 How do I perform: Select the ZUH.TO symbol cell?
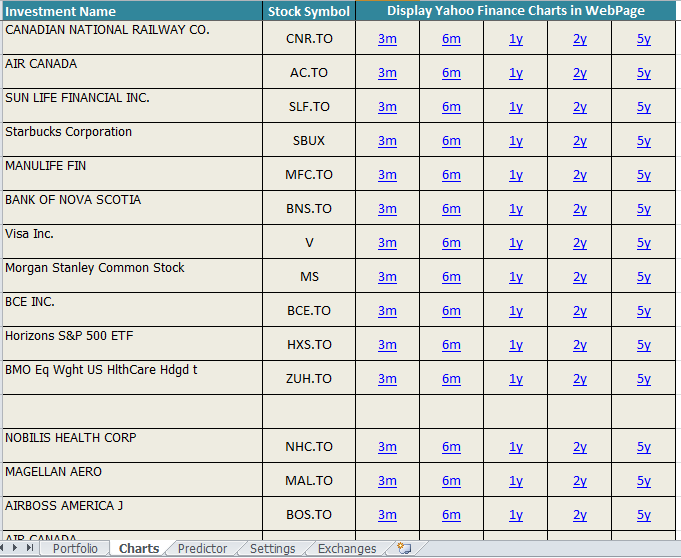coord(309,377)
